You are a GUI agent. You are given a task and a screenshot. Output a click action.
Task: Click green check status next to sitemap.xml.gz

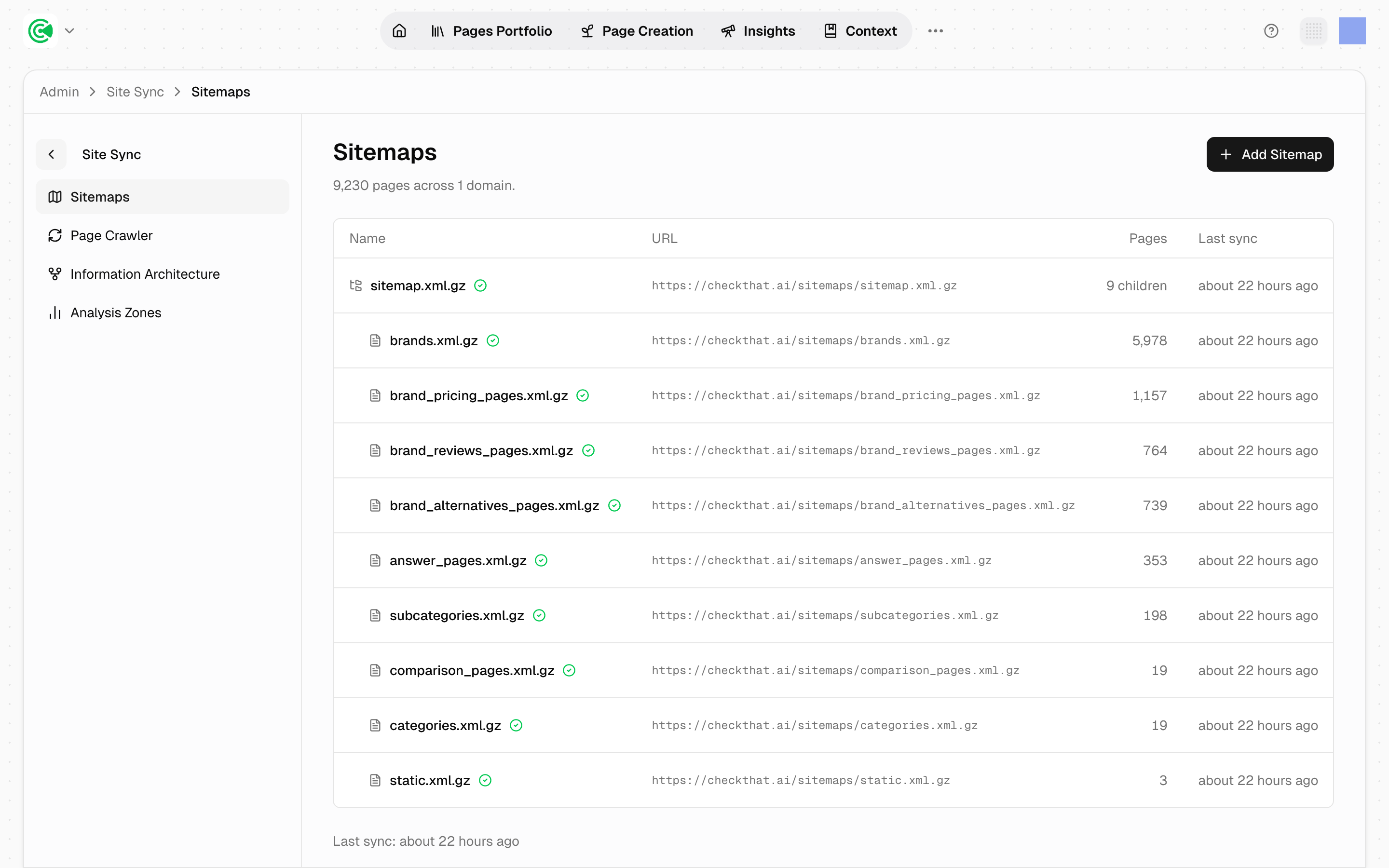pos(480,285)
